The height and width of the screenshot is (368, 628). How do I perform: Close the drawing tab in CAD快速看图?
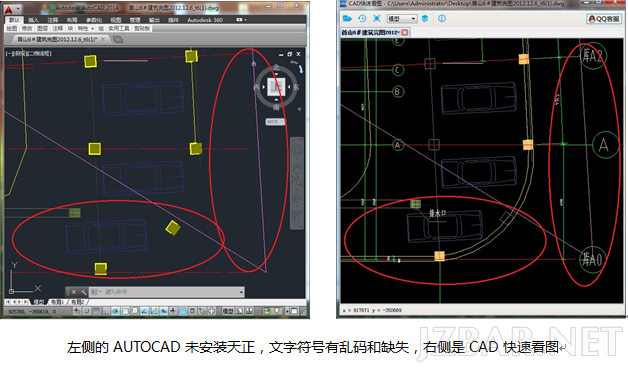(x=405, y=32)
